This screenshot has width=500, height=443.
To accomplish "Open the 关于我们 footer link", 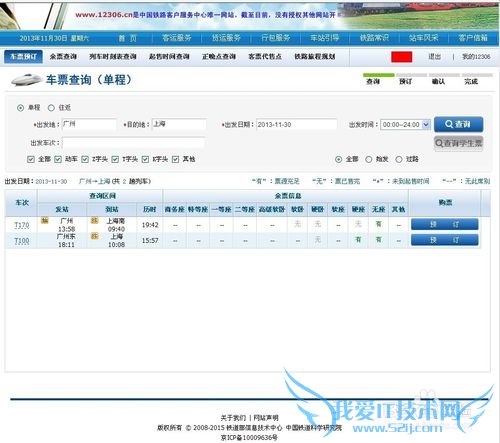I will coord(233,418).
